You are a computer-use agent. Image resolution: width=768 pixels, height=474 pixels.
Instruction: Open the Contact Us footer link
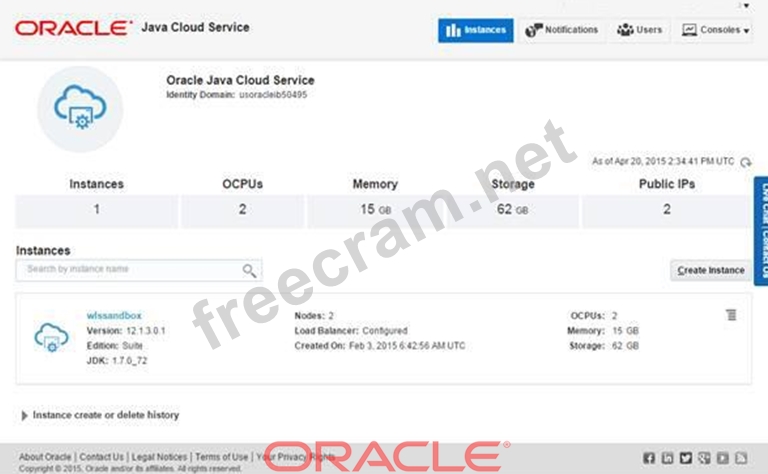[101, 457]
